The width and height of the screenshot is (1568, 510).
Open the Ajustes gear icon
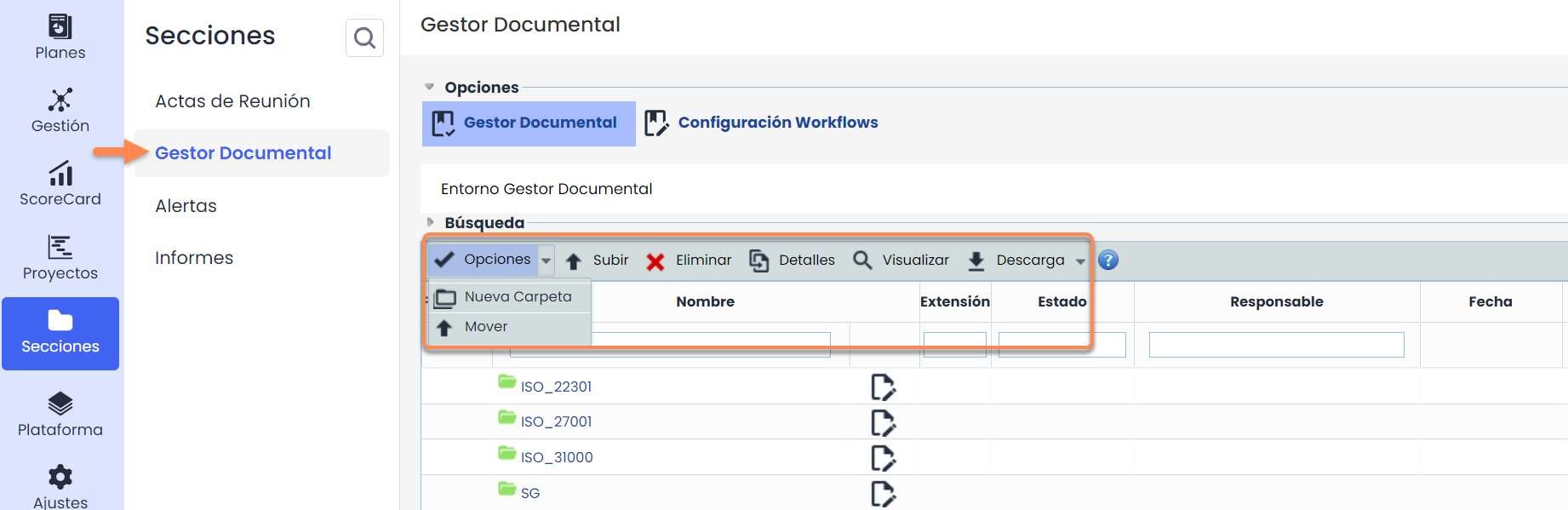pos(60,477)
